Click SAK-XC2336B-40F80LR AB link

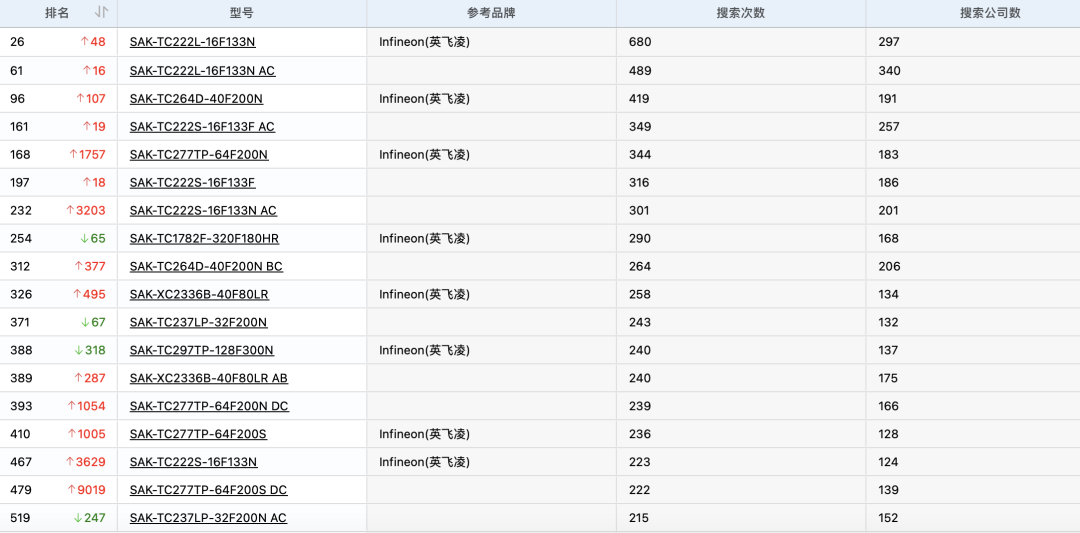pos(209,378)
